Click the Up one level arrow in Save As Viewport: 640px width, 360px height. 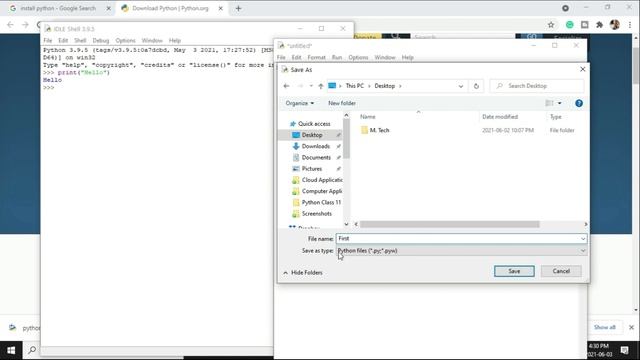pyautogui.click(x=321, y=86)
